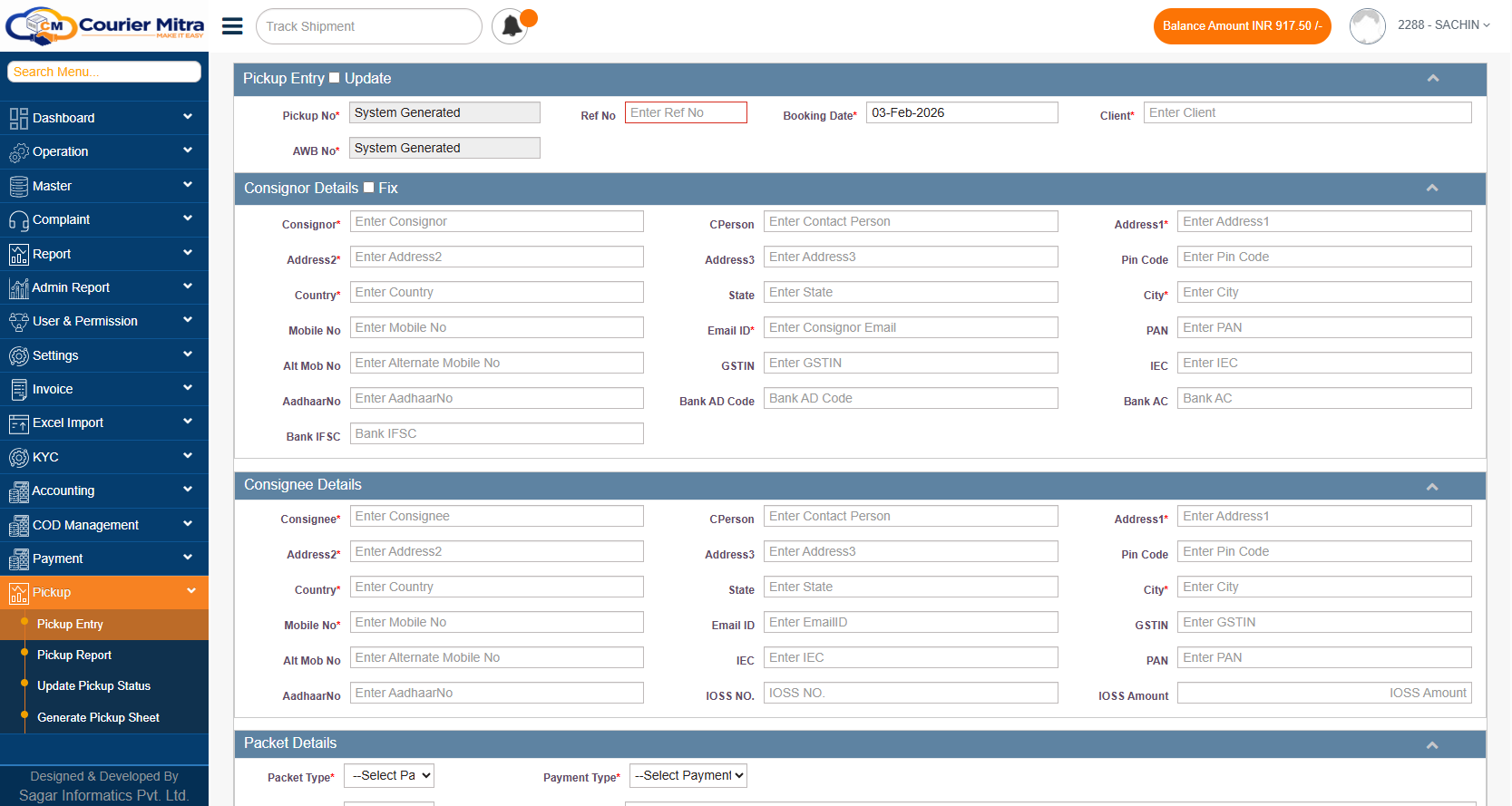Toggle the hamburger menu icon
The image size is (1512, 806).
pos(232,26)
